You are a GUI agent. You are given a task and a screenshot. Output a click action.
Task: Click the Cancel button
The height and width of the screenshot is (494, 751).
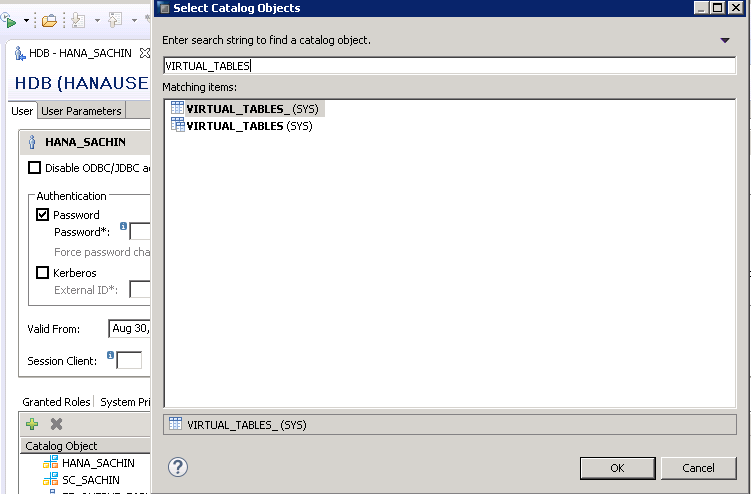pyautogui.click(x=698, y=468)
